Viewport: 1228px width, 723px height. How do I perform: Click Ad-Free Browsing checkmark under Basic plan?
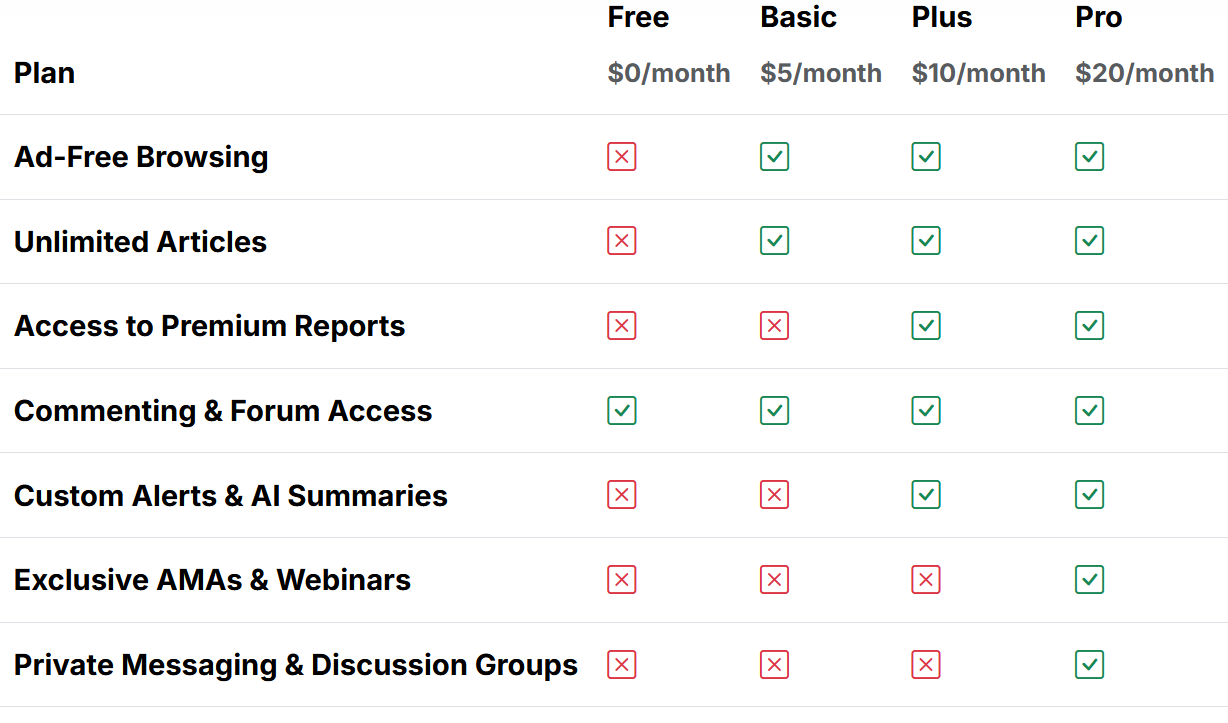[774, 157]
